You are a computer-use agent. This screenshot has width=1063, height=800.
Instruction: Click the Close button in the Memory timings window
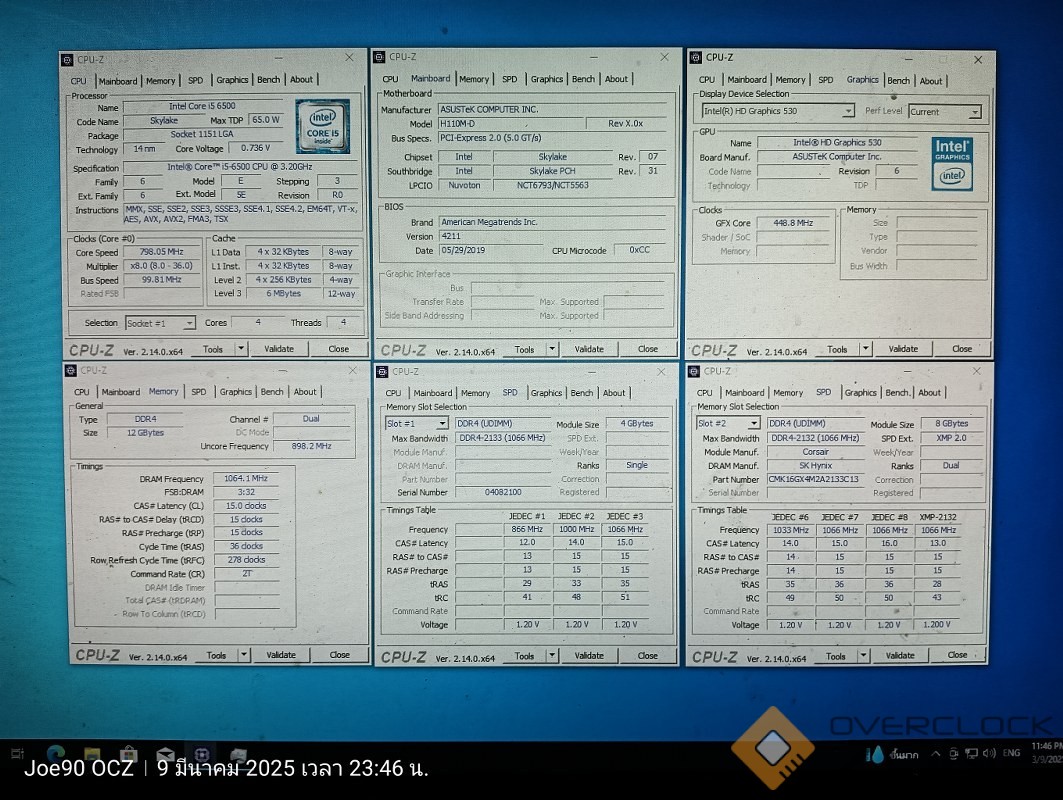pyautogui.click(x=340, y=654)
